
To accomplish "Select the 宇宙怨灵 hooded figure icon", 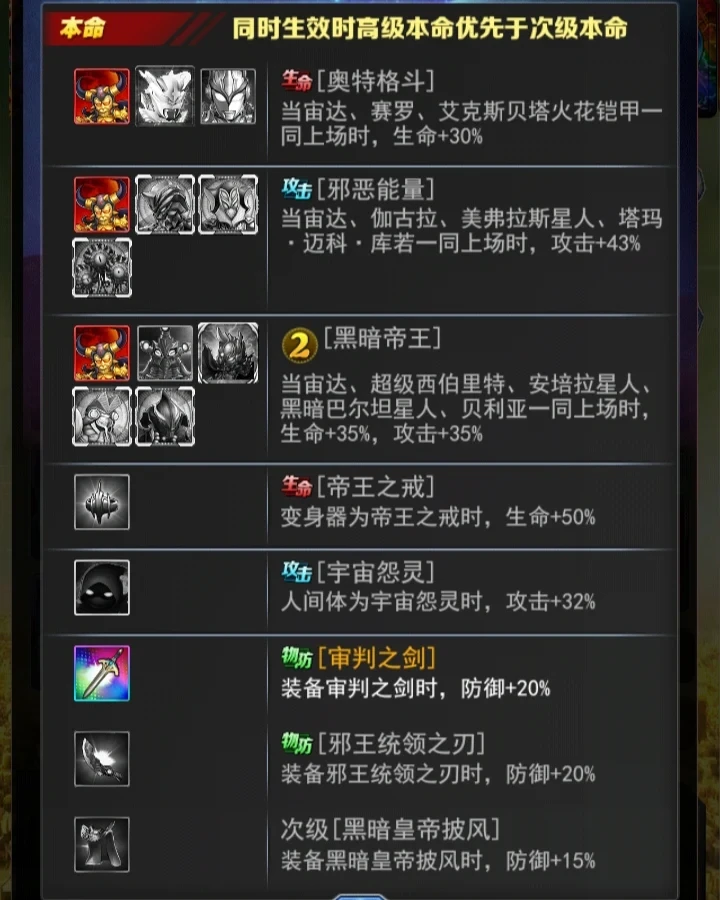I will [x=102, y=587].
